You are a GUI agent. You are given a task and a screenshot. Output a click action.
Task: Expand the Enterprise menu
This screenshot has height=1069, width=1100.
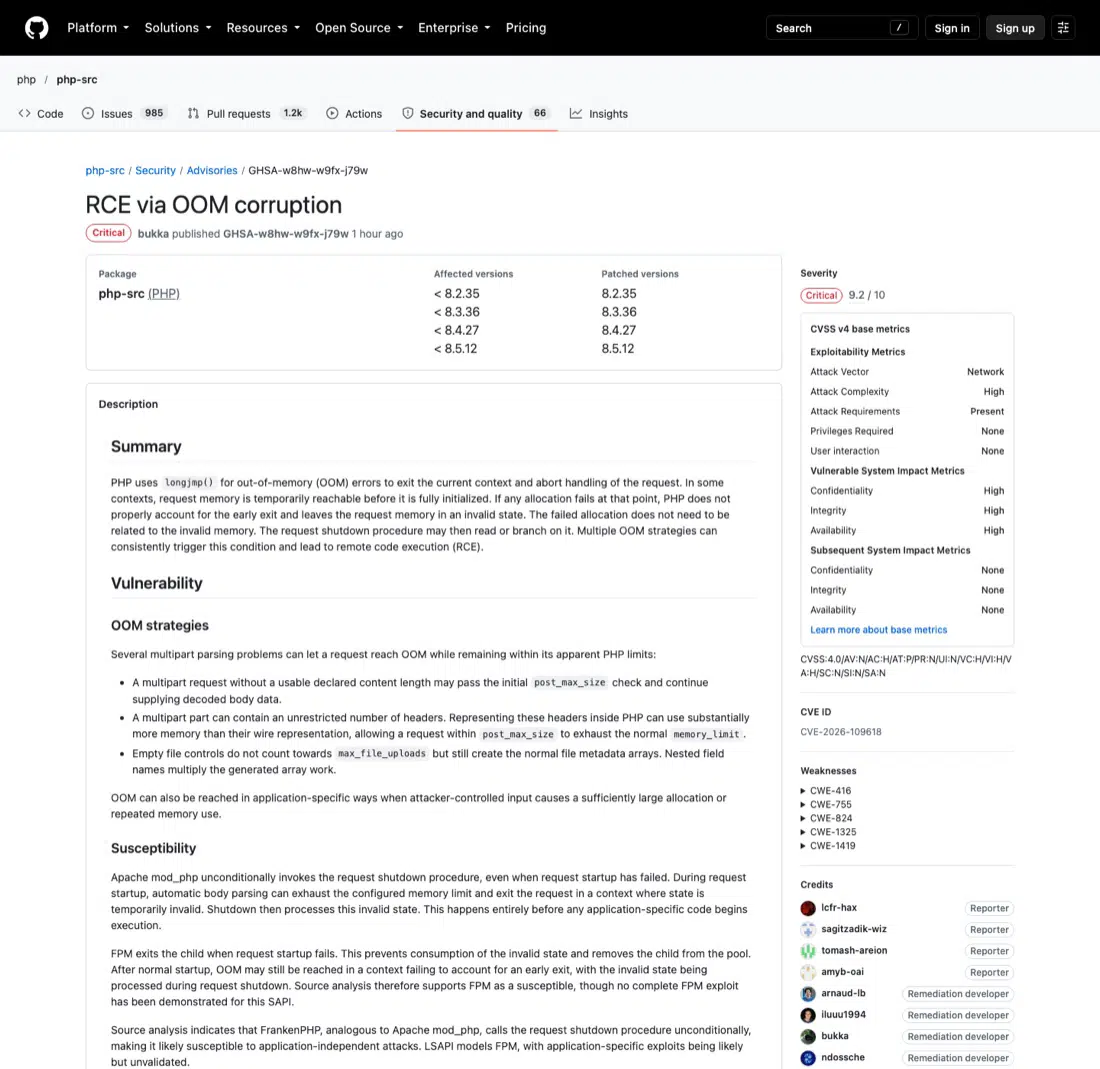click(x=454, y=28)
